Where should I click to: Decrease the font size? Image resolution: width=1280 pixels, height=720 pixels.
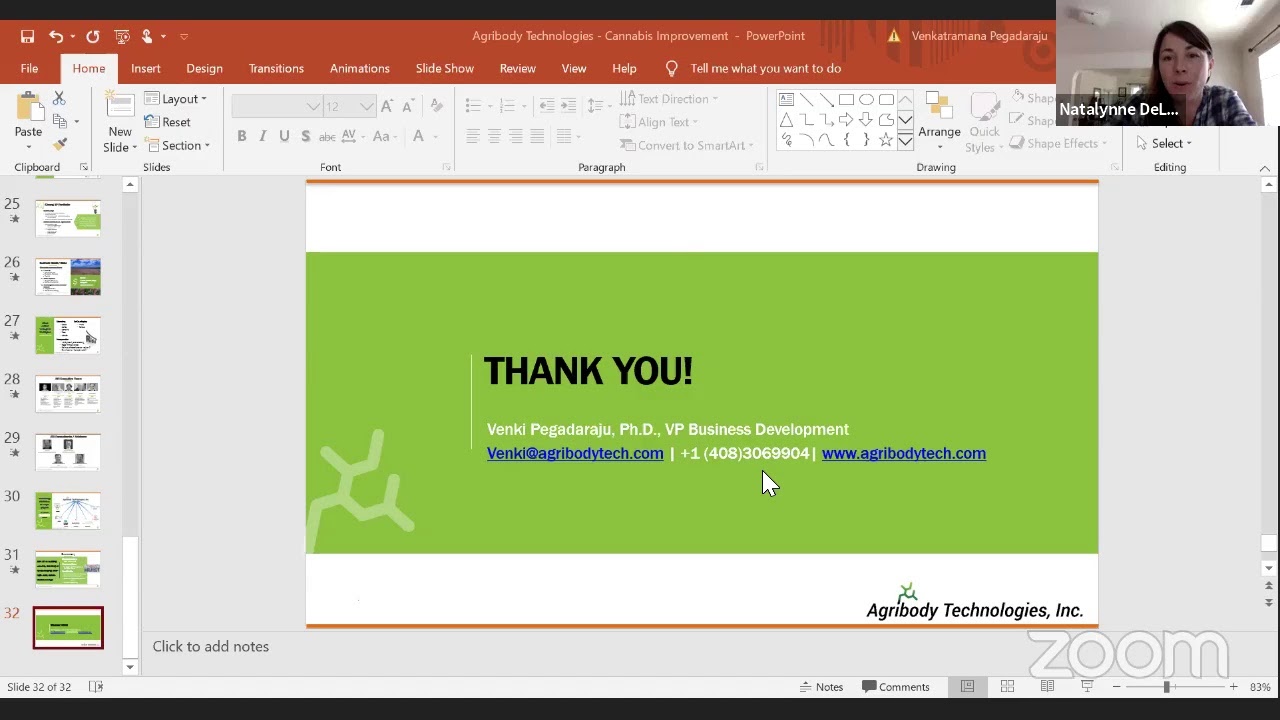coord(408,106)
